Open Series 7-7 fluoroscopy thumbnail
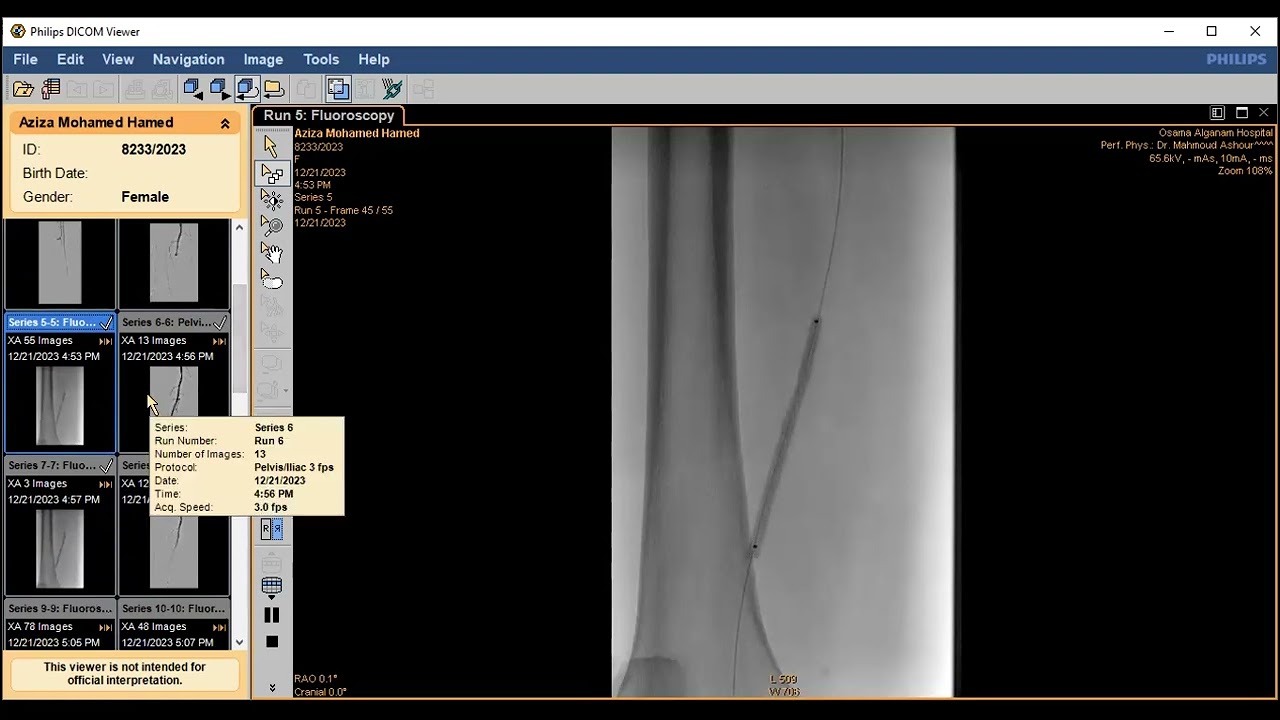1280x720 pixels. pyautogui.click(x=60, y=549)
